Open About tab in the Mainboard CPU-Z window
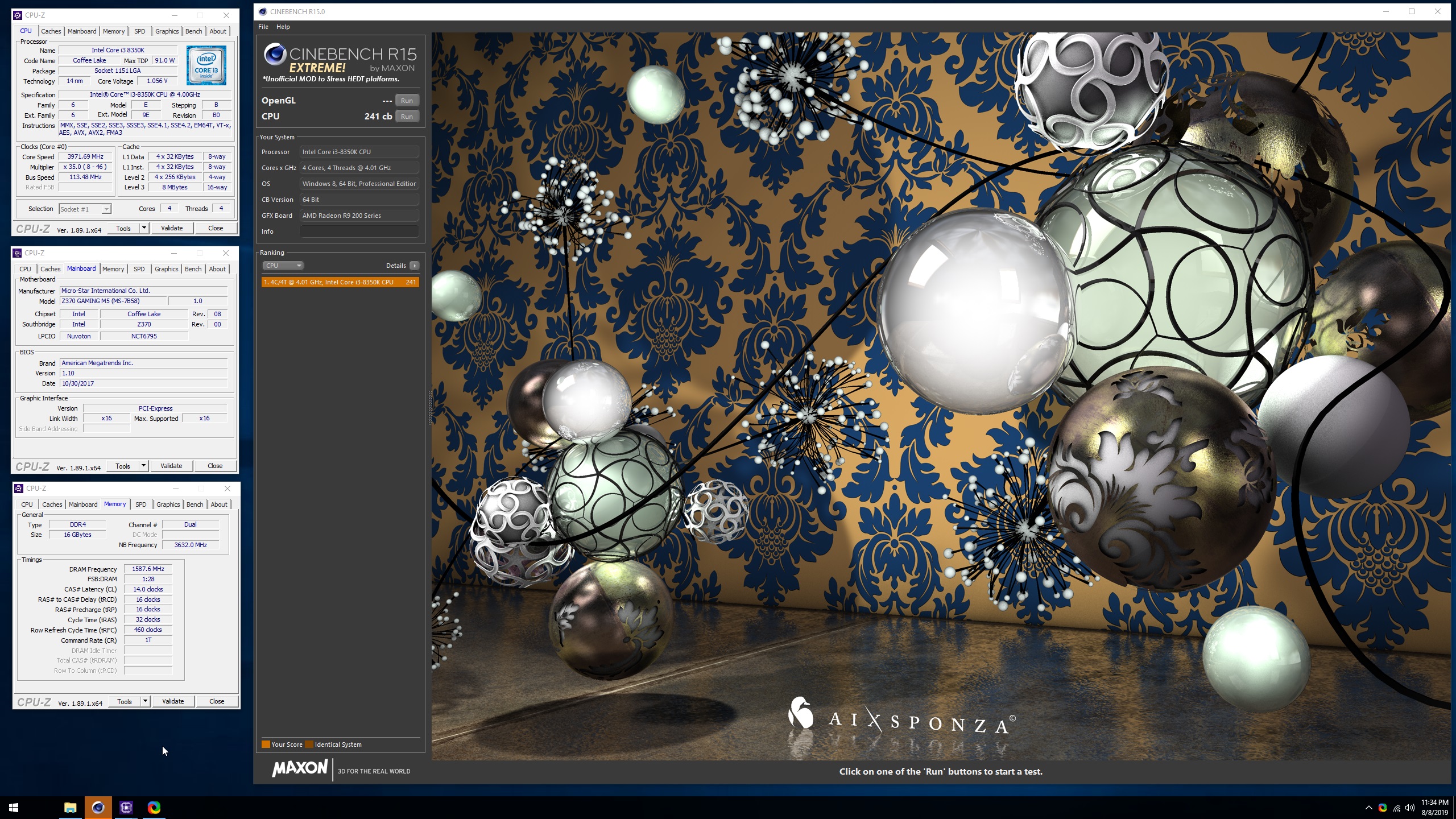Screen dimensions: 1456x819 pyautogui.click(x=217, y=269)
